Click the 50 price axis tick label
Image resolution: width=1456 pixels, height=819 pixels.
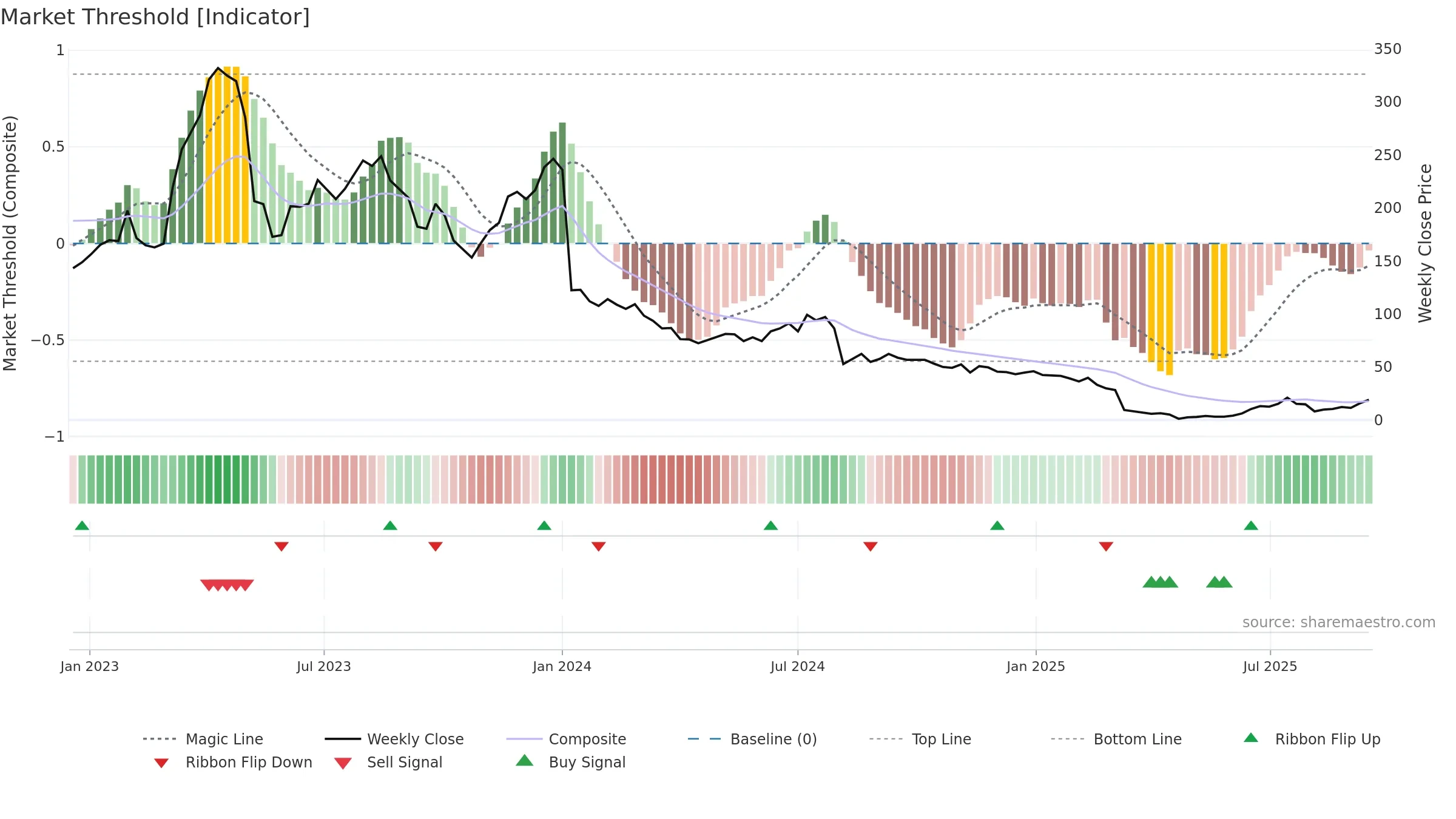[1383, 367]
